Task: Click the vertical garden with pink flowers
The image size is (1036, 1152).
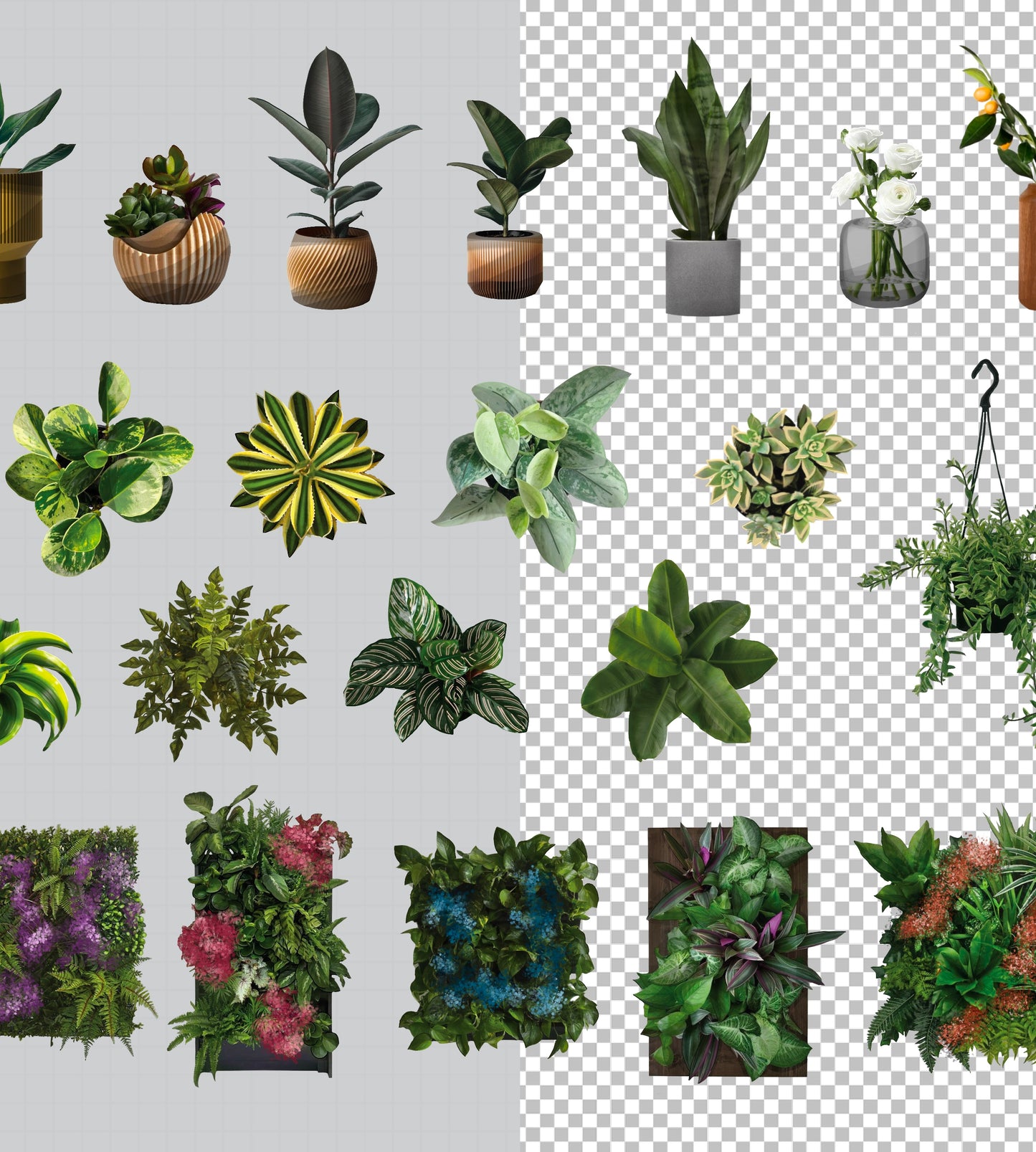Action: 261,934
